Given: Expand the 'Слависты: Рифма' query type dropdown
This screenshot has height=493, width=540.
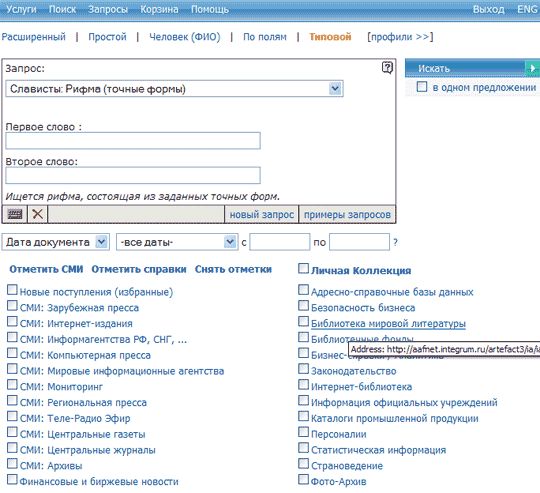Looking at the screenshot, I should point(335,89).
